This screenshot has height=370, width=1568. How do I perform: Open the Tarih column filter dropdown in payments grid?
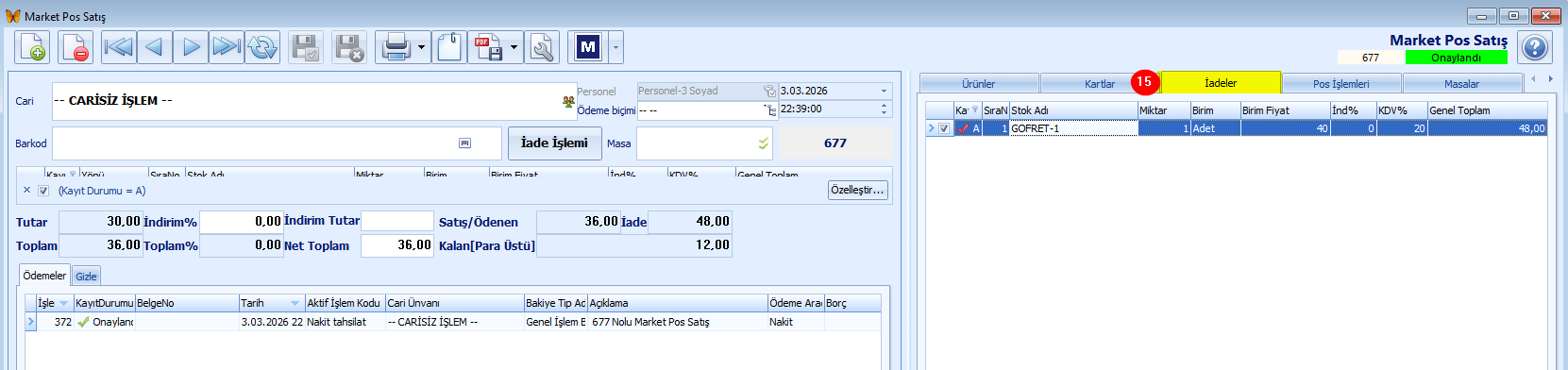coord(295,303)
